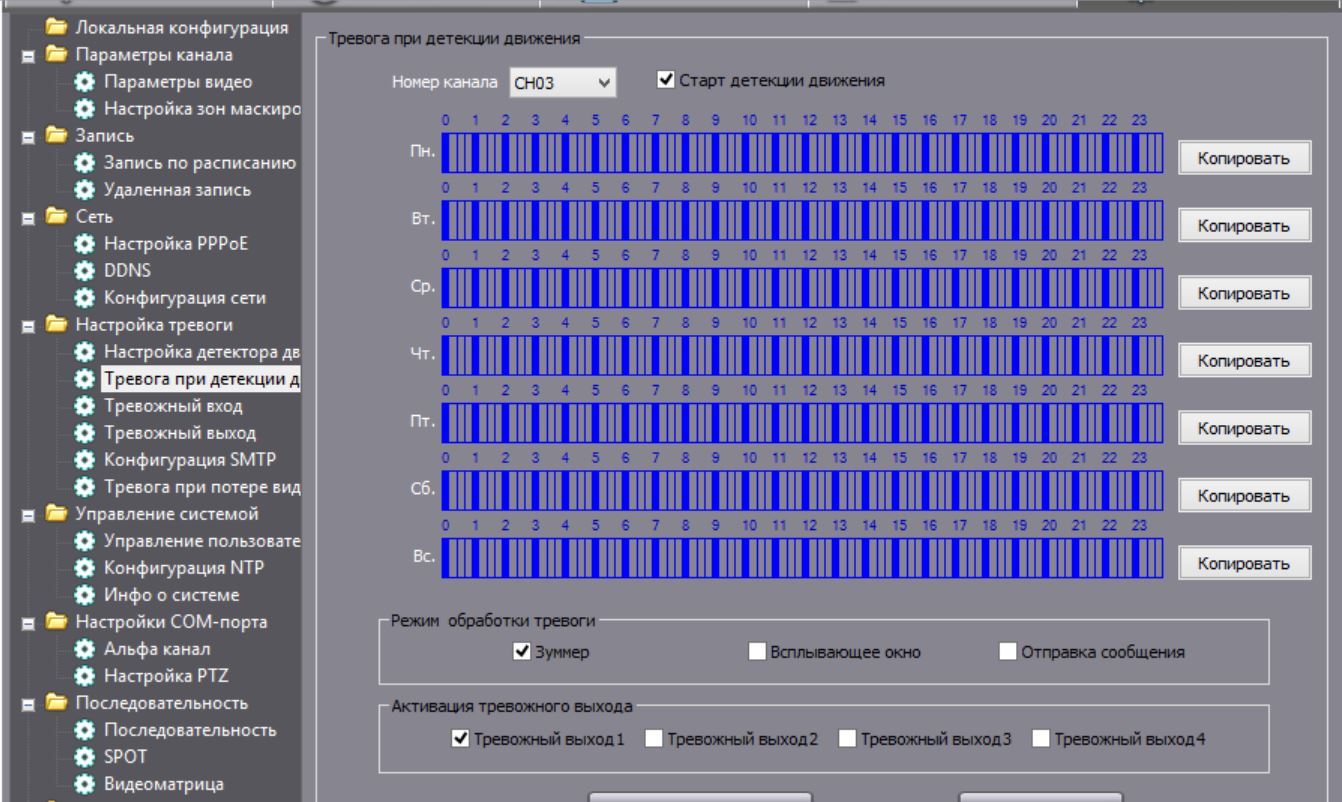This screenshot has width=1342, height=802.
Task: Copy the Сб. schedule with Копировать
Action: (1244, 495)
